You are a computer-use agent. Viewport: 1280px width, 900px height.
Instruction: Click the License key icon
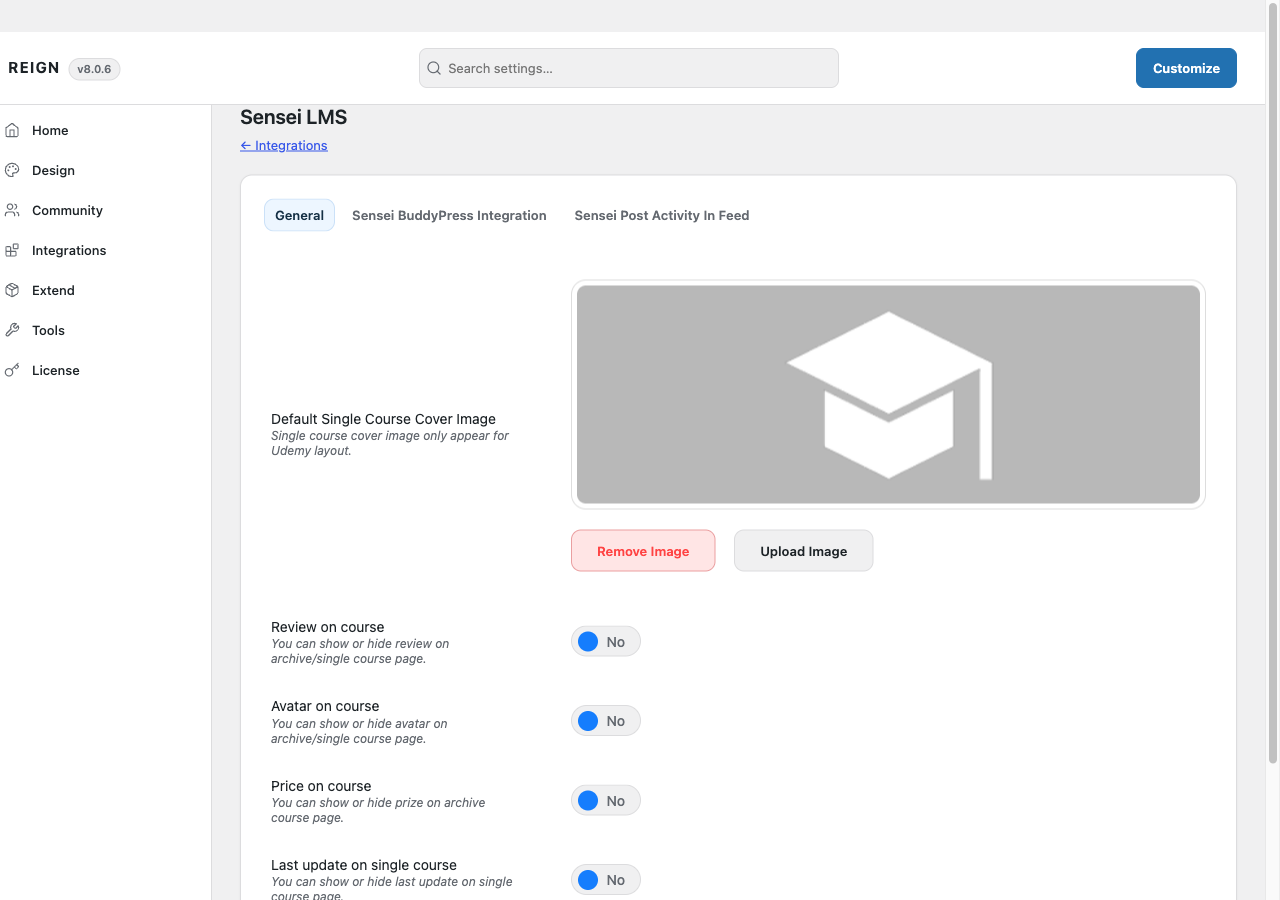(x=12, y=370)
